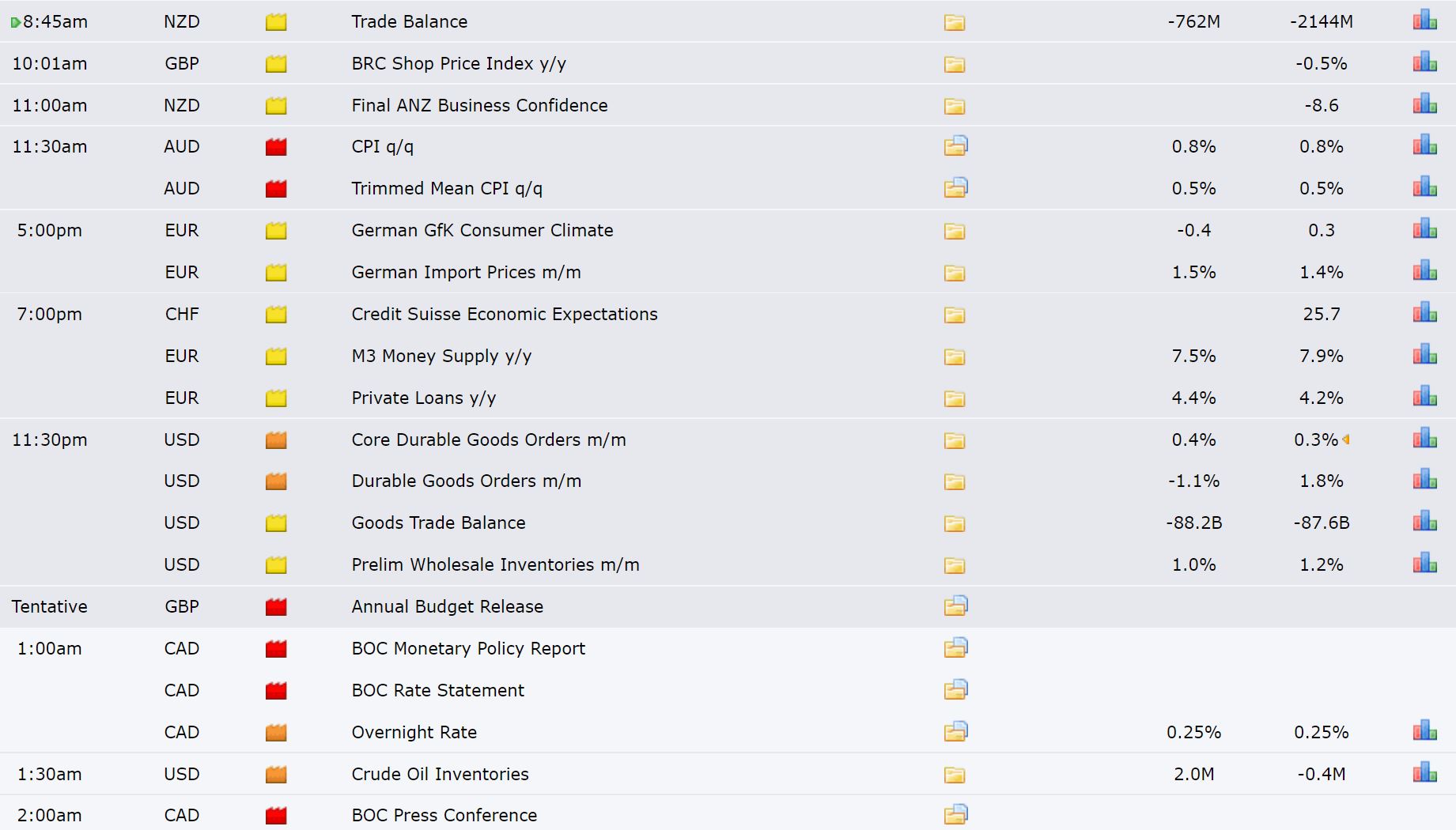Click the GBP label for Annual Budget Release
The height and width of the screenshot is (830, 1456).
coord(181,606)
